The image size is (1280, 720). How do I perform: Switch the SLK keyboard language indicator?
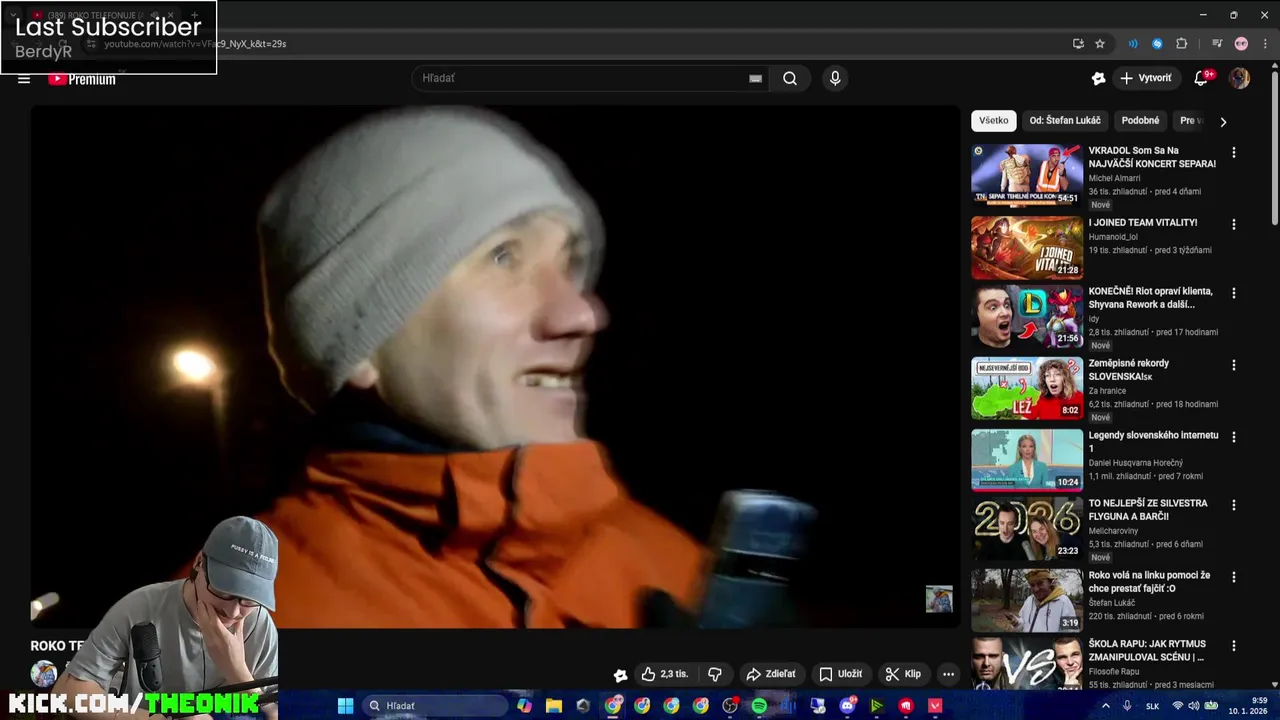(1153, 706)
